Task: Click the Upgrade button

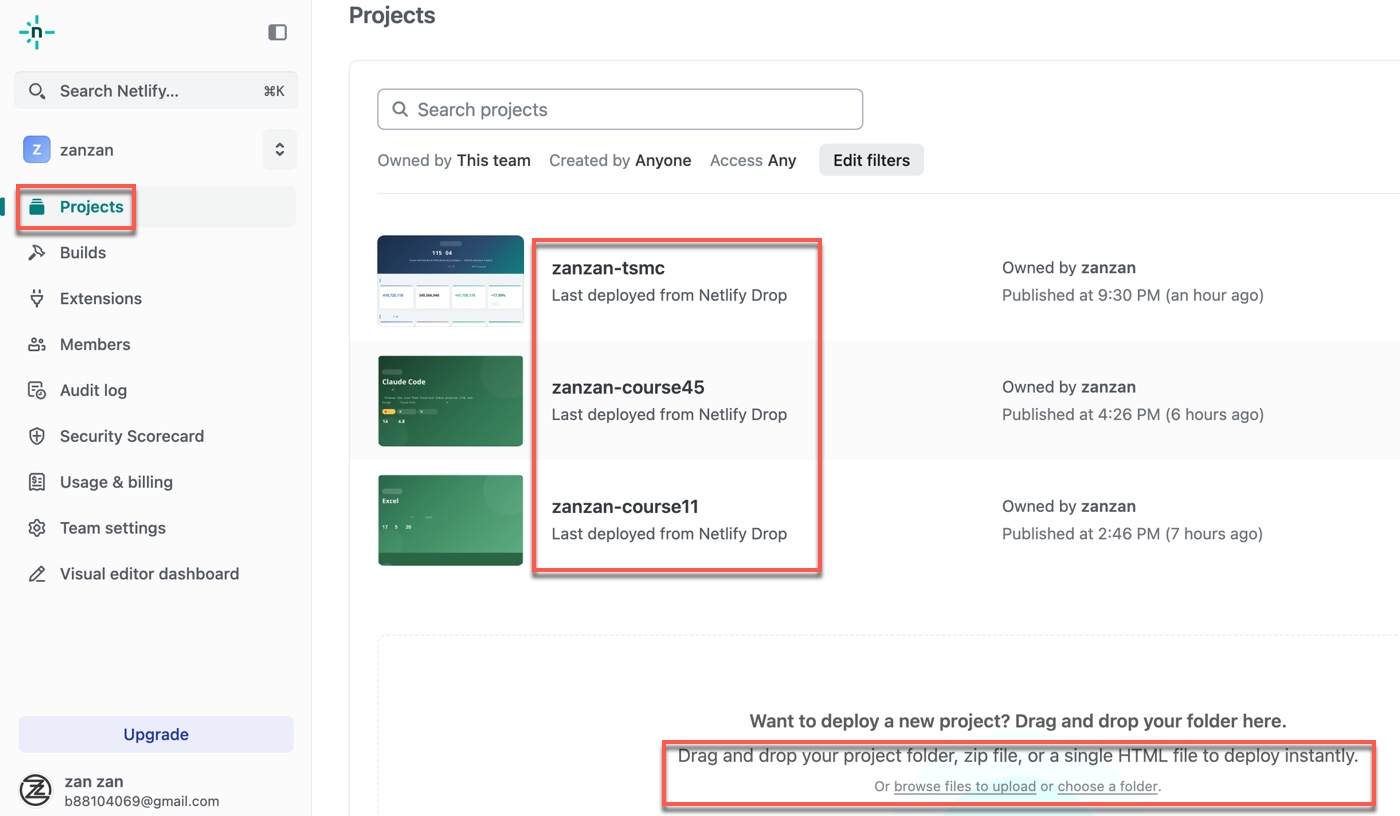Action: (156, 734)
